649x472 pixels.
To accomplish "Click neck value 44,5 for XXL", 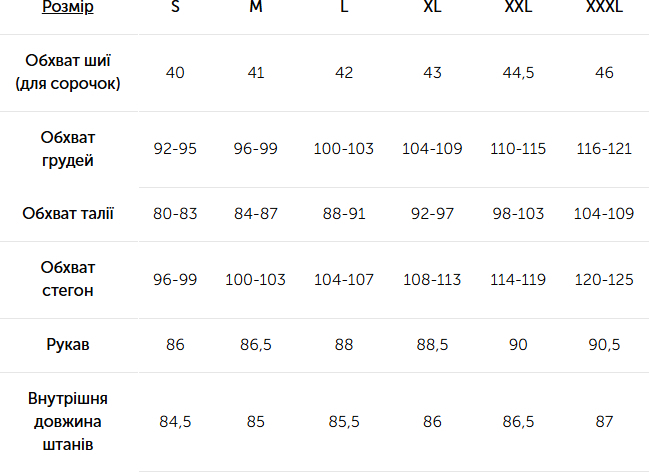I will tap(518, 73).
